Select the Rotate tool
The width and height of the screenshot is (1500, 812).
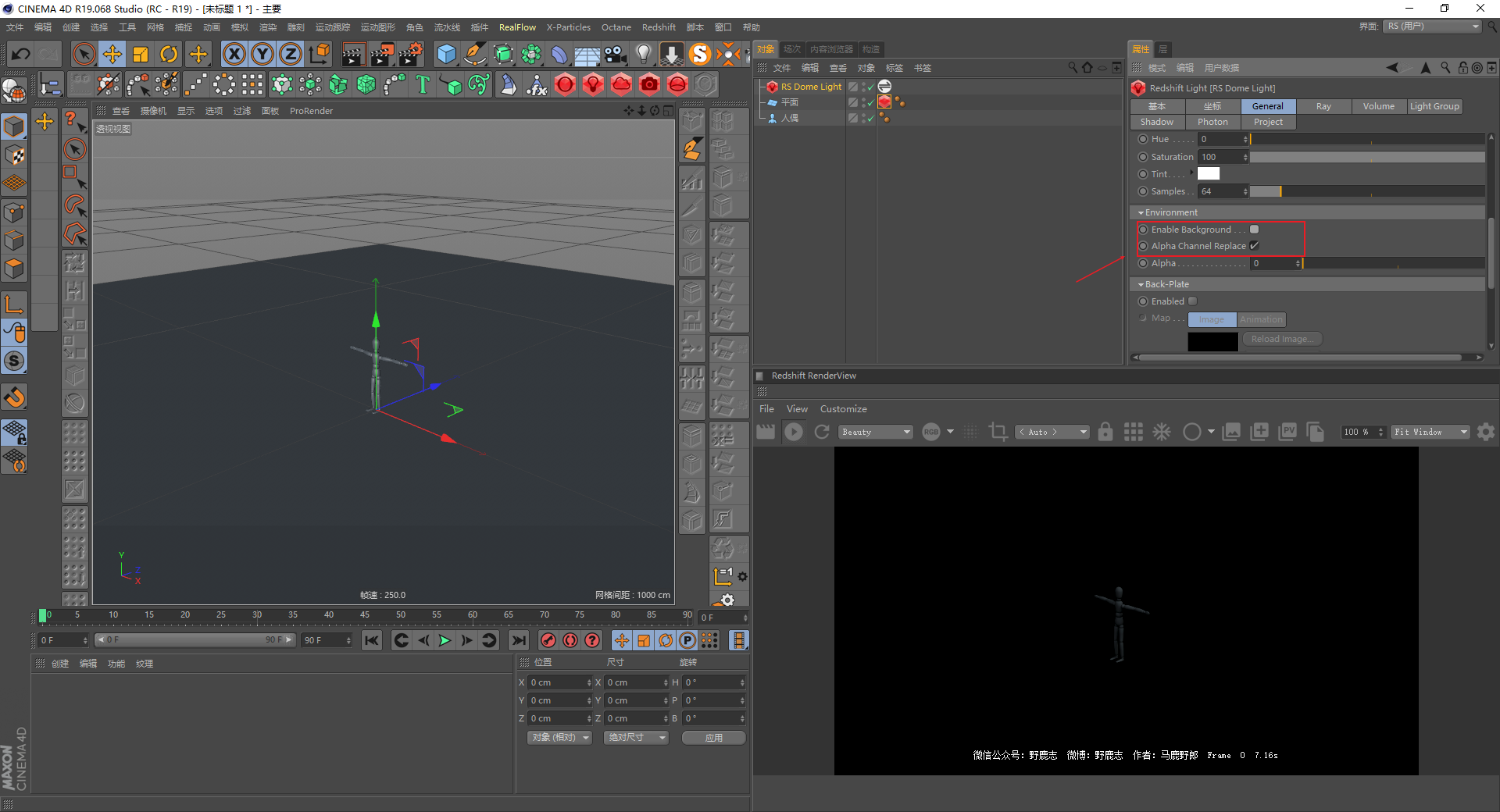169,54
